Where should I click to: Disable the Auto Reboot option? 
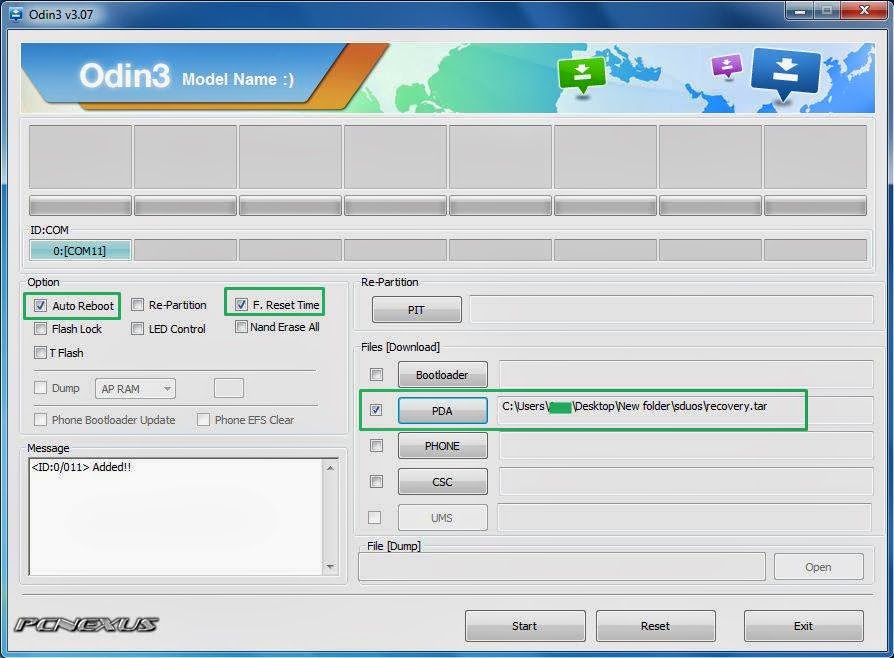(40, 305)
